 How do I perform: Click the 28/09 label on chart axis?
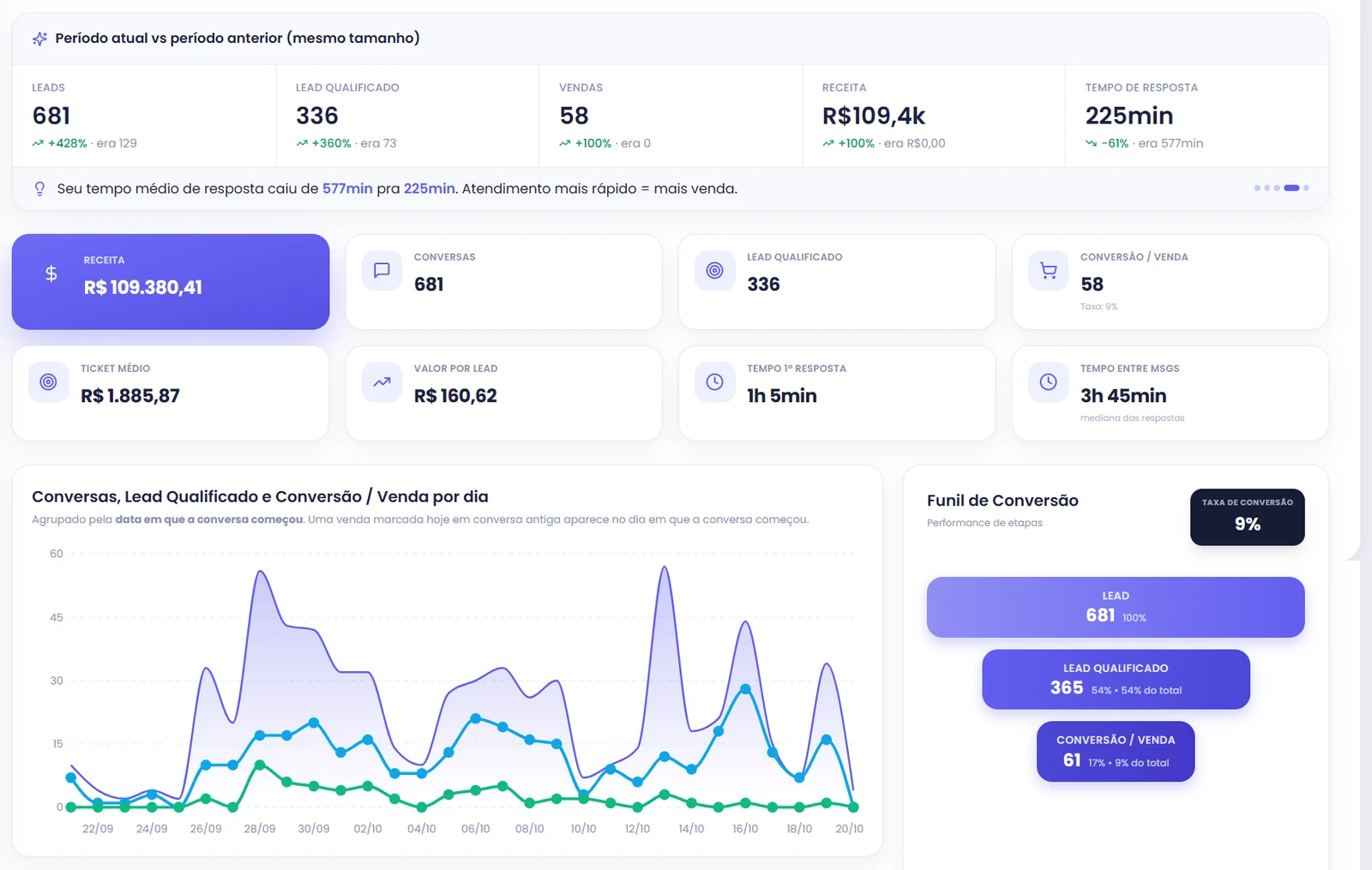coord(260,829)
